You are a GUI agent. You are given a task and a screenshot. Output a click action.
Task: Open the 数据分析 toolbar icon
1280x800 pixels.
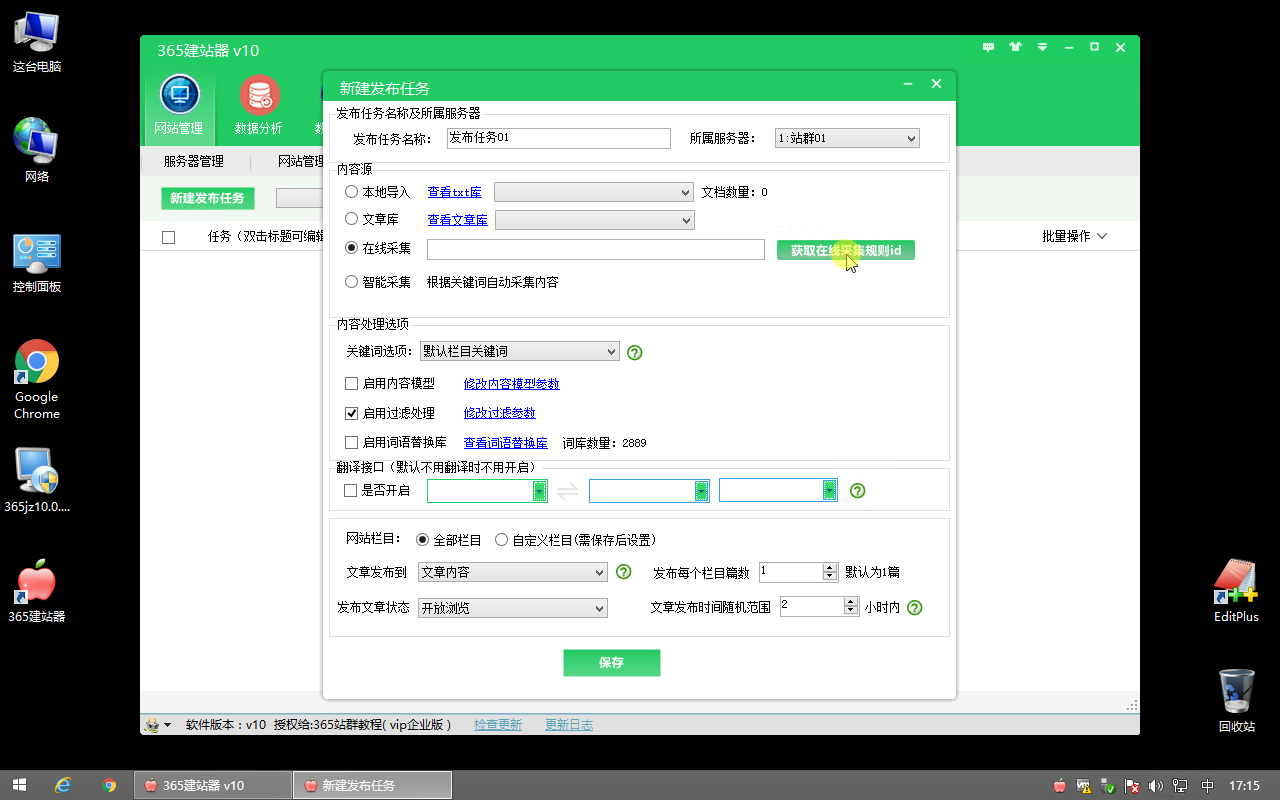point(259,107)
